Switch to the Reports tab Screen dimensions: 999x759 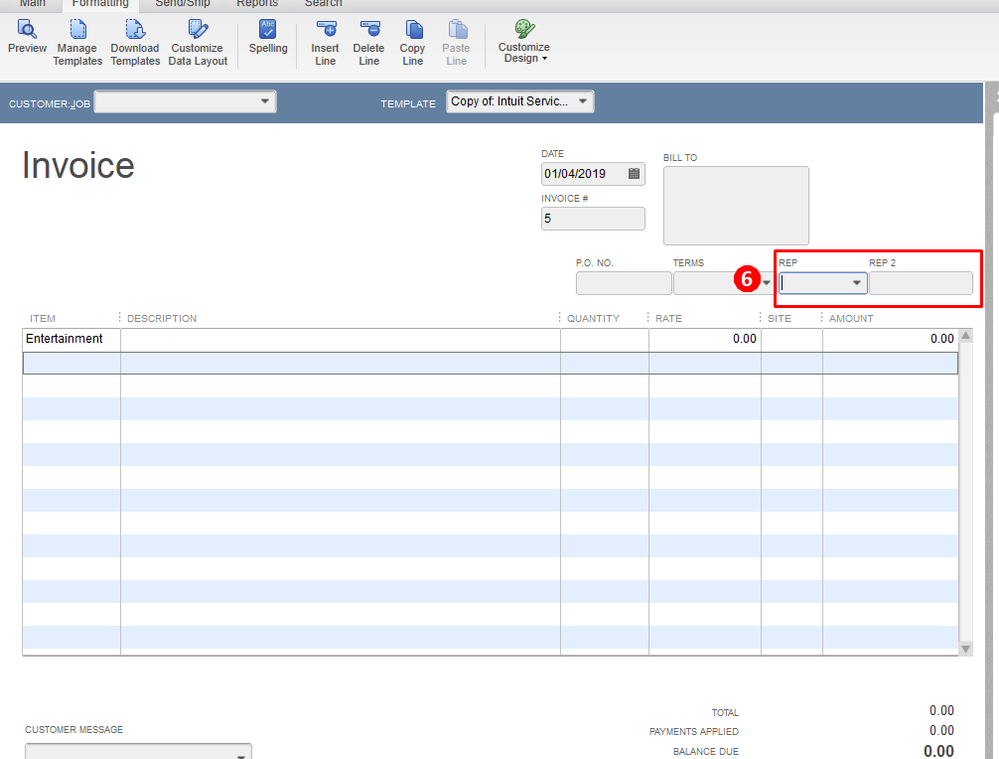[257, 3]
